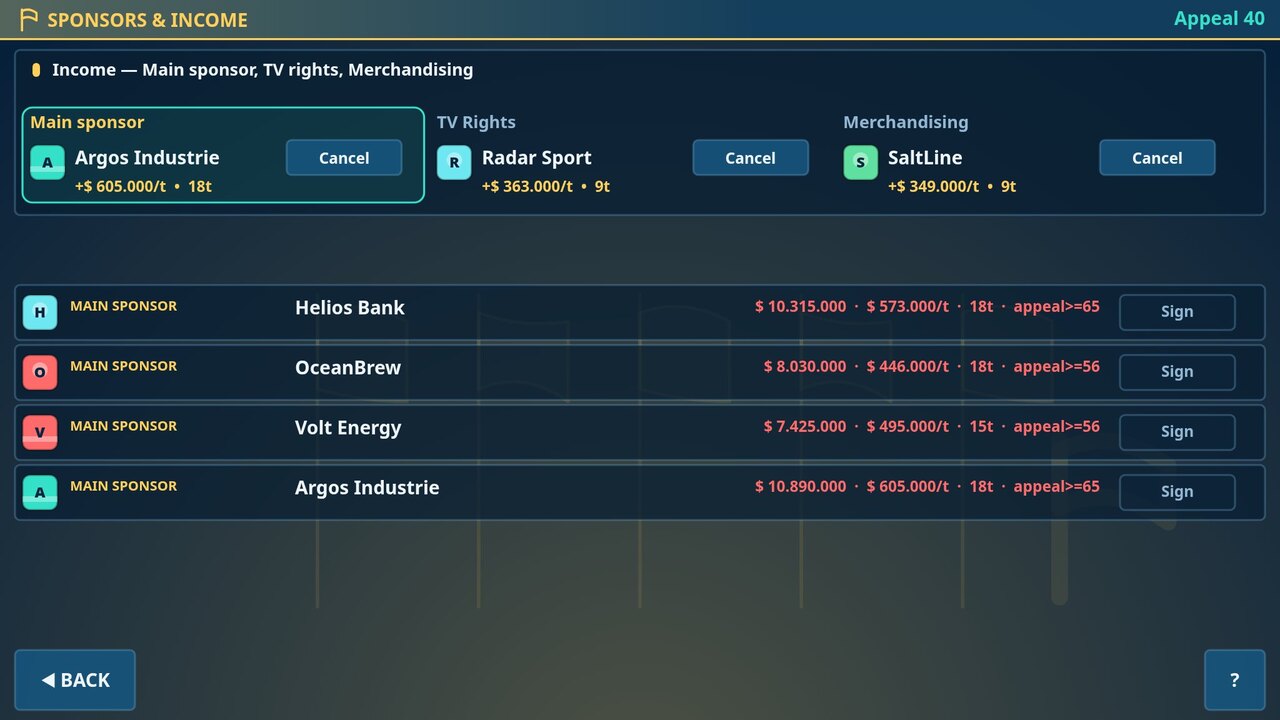Click the +$ 363.000/t 9t income line

546,186
